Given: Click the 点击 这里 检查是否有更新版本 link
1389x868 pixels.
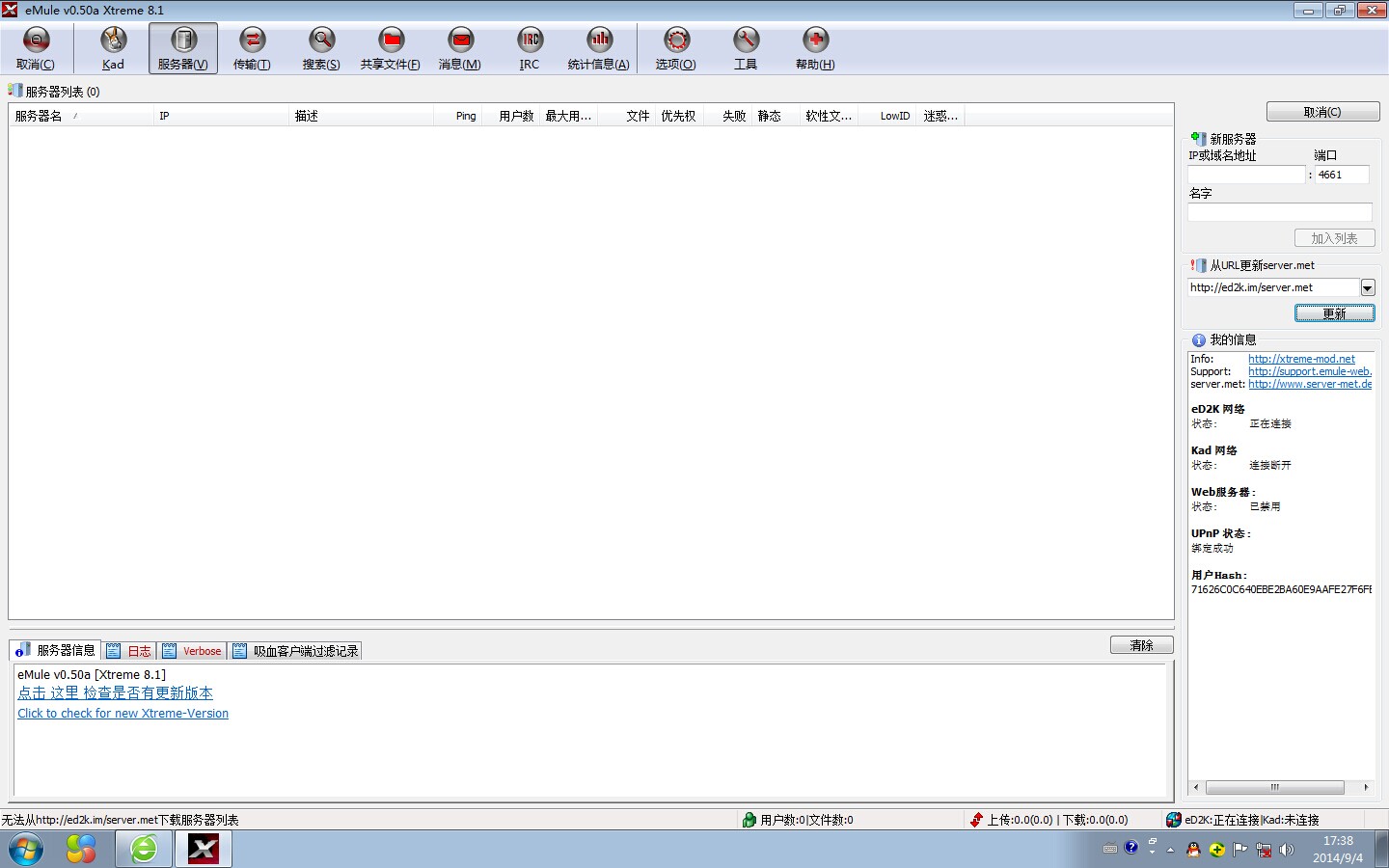Looking at the screenshot, I should (x=115, y=692).
